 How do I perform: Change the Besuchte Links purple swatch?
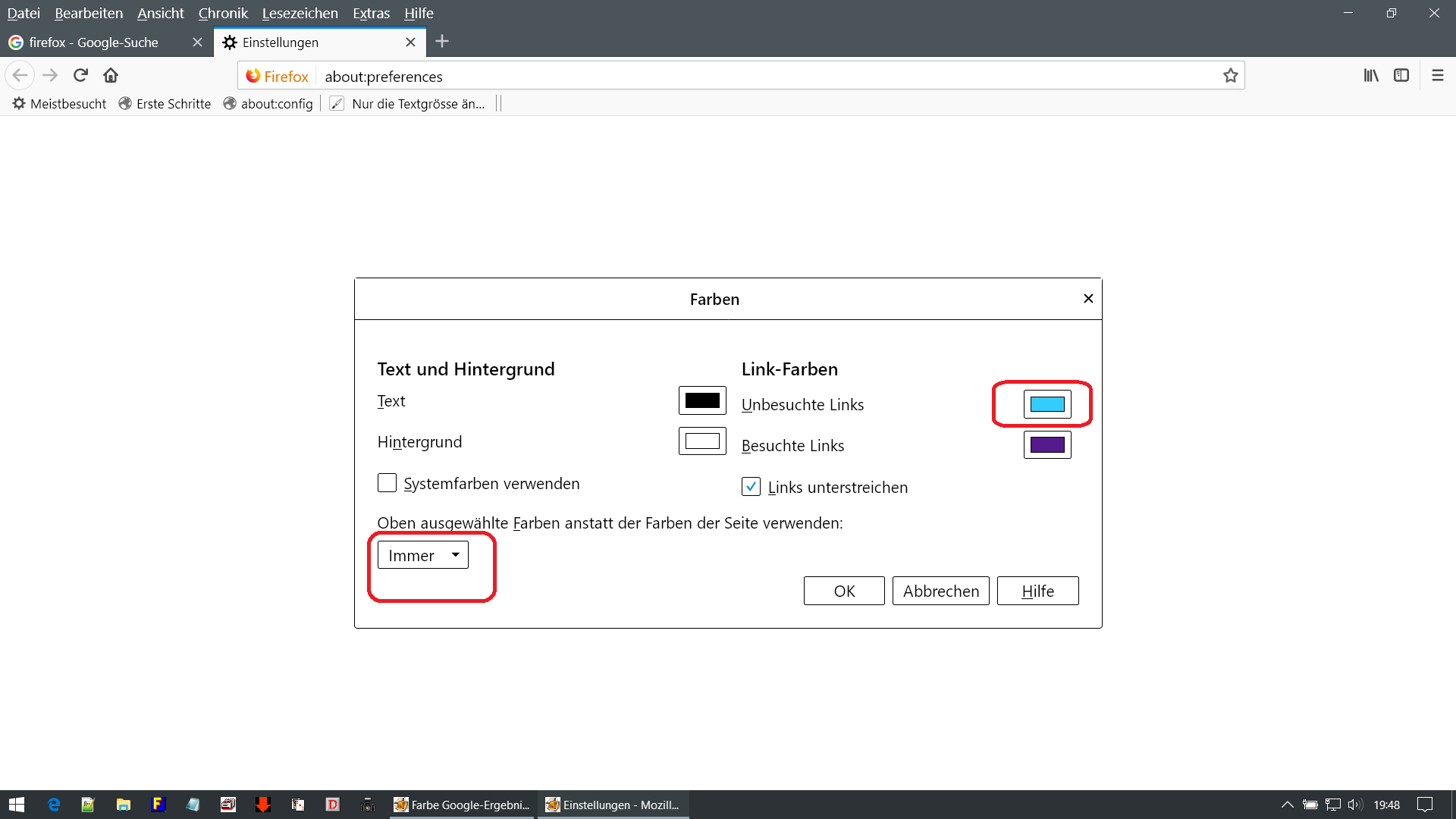(x=1046, y=445)
